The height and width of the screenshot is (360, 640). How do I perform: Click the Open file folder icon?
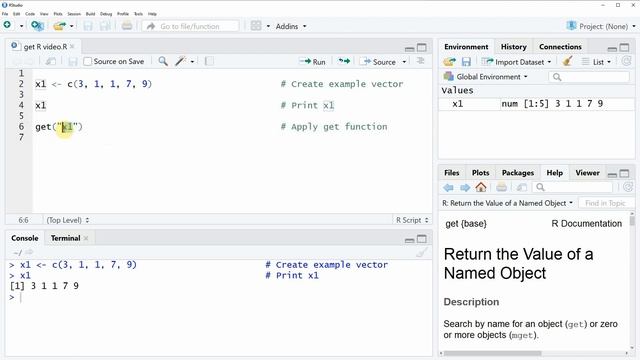[x=59, y=26]
